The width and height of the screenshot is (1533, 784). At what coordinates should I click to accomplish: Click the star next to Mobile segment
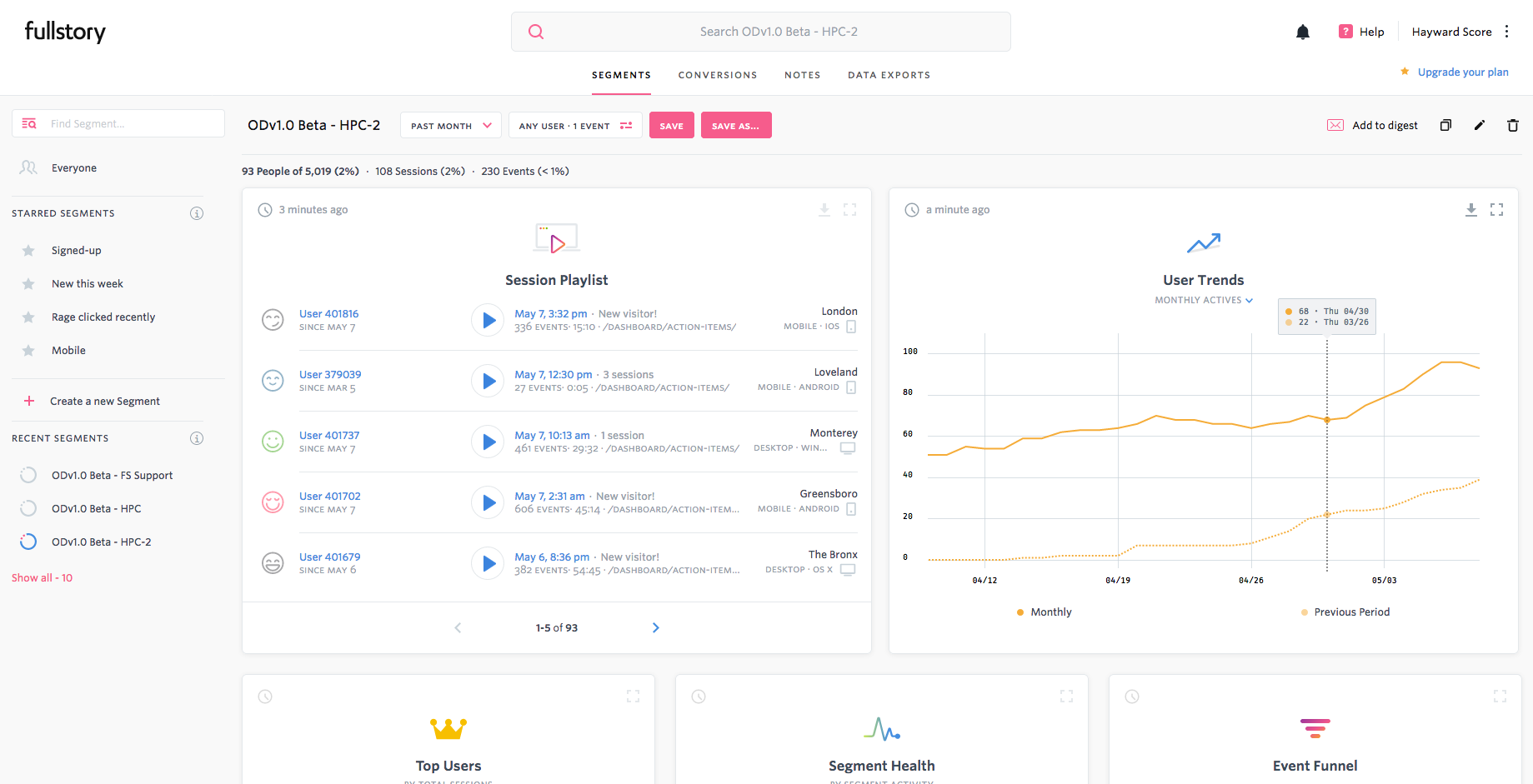click(28, 351)
